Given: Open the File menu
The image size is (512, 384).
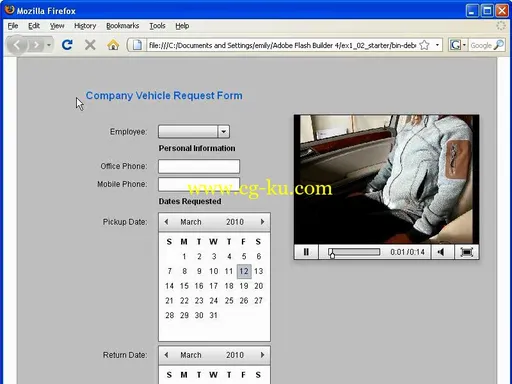Looking at the screenshot, I should pos(13,26).
